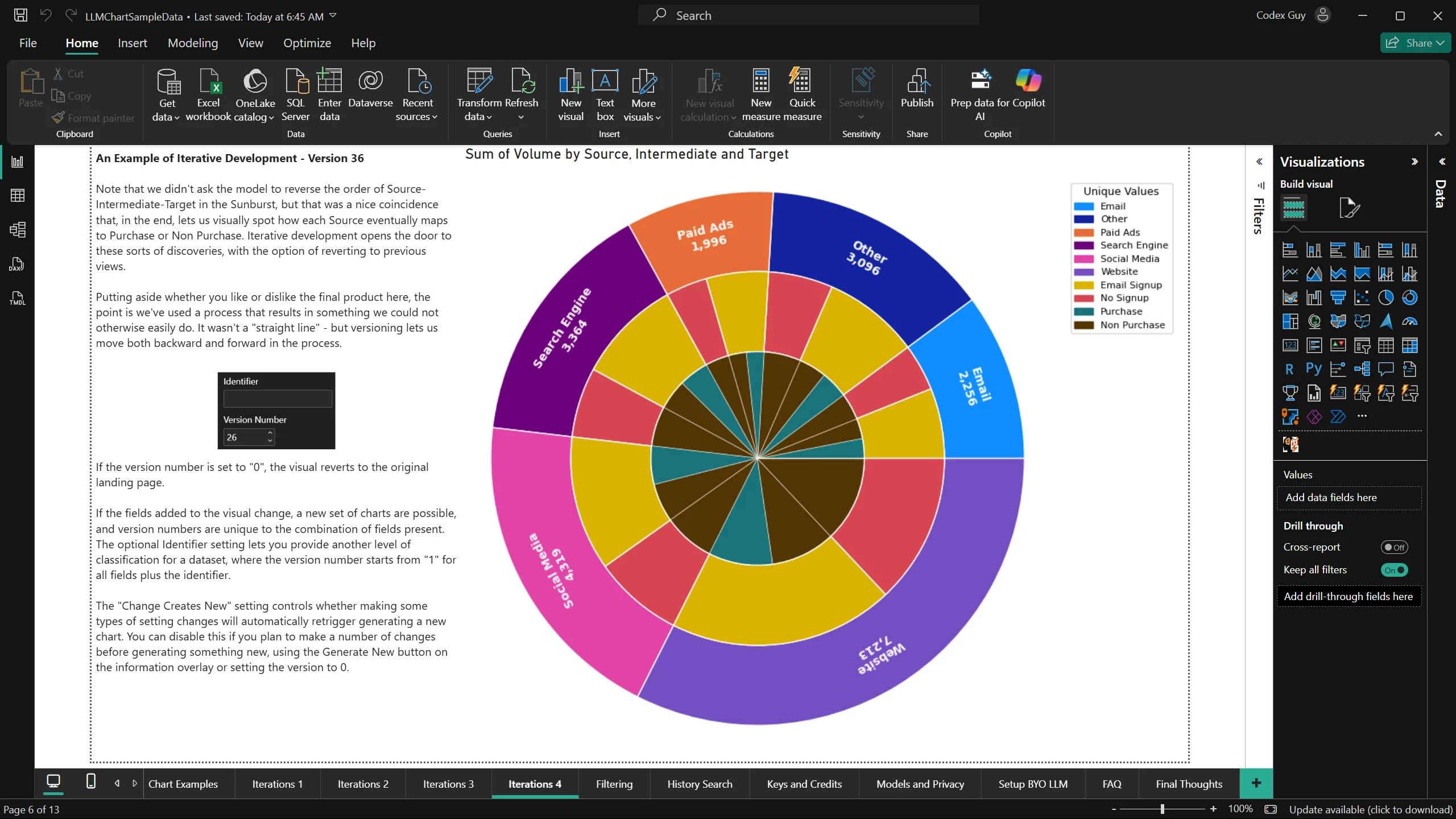Open Refresh dropdown arrow
The image size is (1456, 819).
click(521, 117)
